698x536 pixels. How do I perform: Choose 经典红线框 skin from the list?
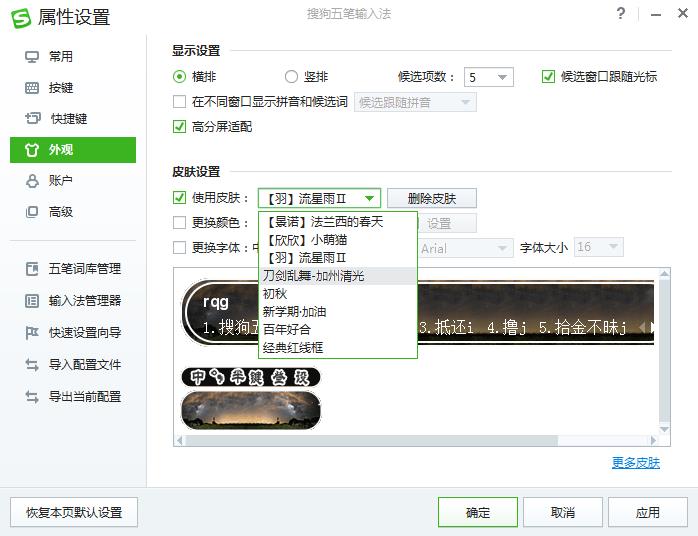338,348
